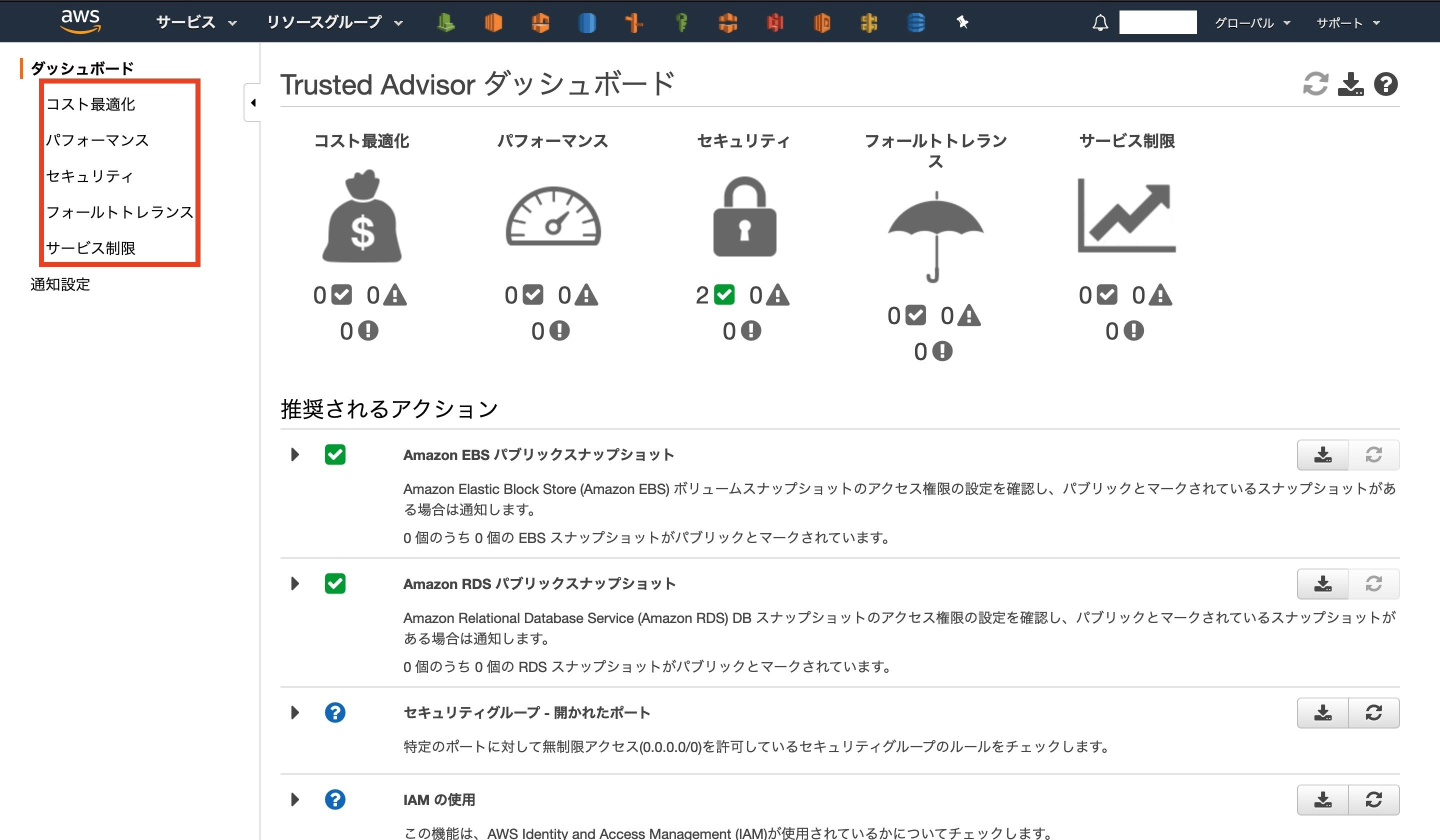The image size is (1440, 840).
Task: Refresh the セキュリティグループ open ports check
Action: point(1373,713)
